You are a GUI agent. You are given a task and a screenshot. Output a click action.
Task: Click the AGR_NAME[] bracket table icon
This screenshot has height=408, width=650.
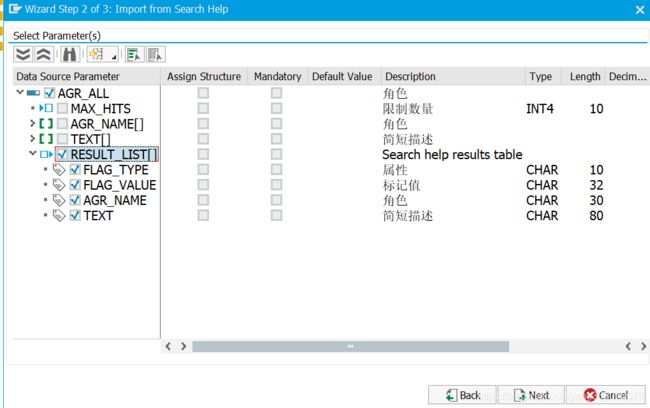tap(46, 124)
